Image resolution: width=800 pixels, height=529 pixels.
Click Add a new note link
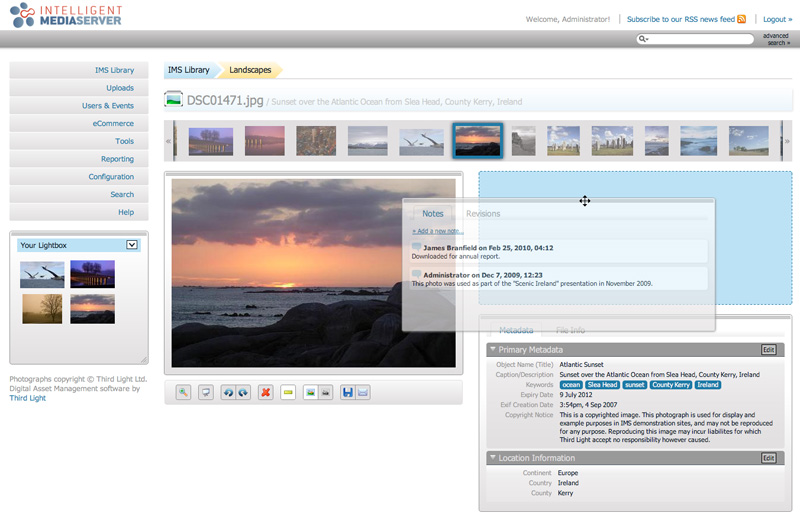(x=437, y=231)
